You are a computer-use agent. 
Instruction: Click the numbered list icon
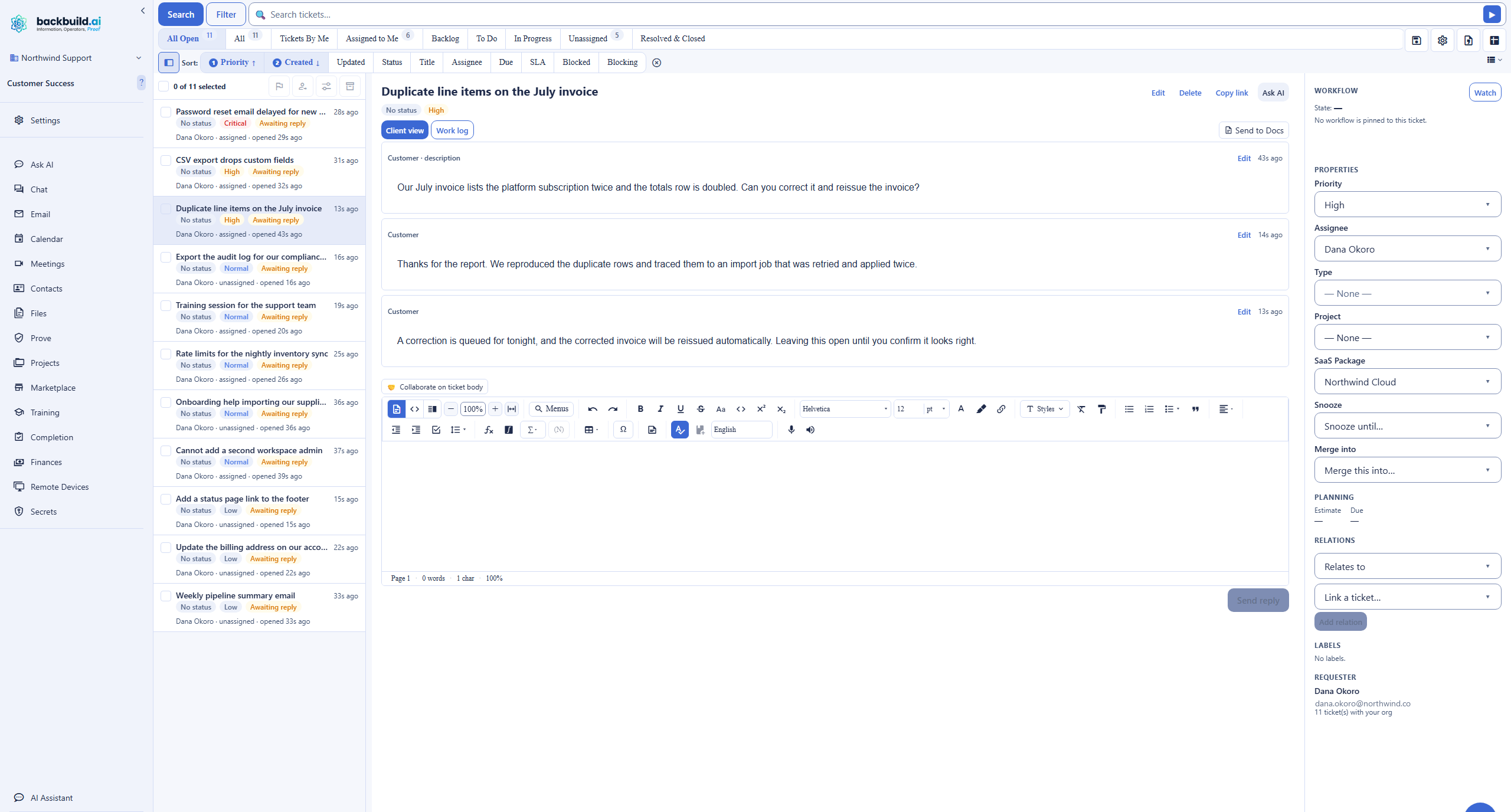[x=1149, y=409]
